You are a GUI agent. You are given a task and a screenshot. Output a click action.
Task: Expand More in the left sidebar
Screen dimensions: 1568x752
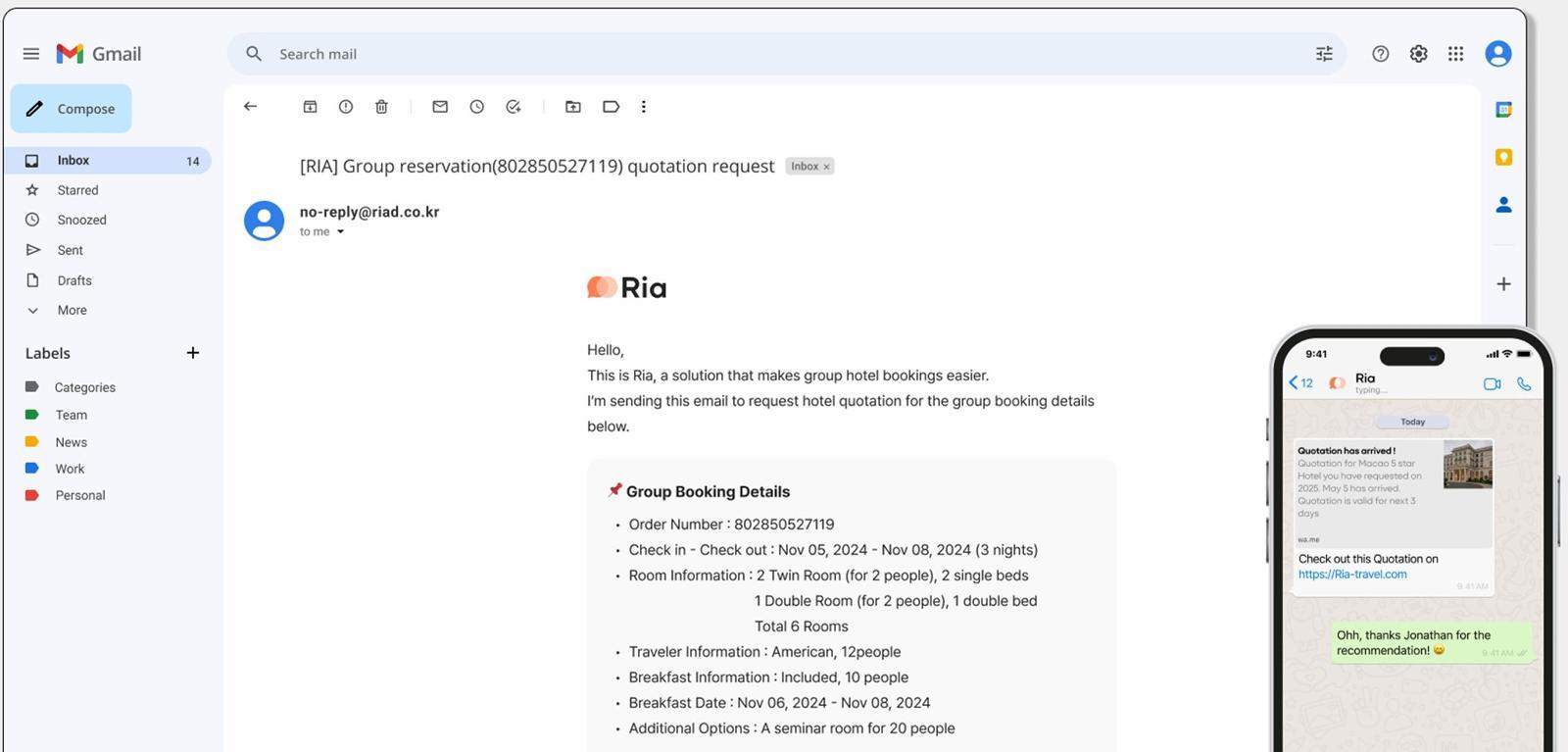click(x=72, y=310)
